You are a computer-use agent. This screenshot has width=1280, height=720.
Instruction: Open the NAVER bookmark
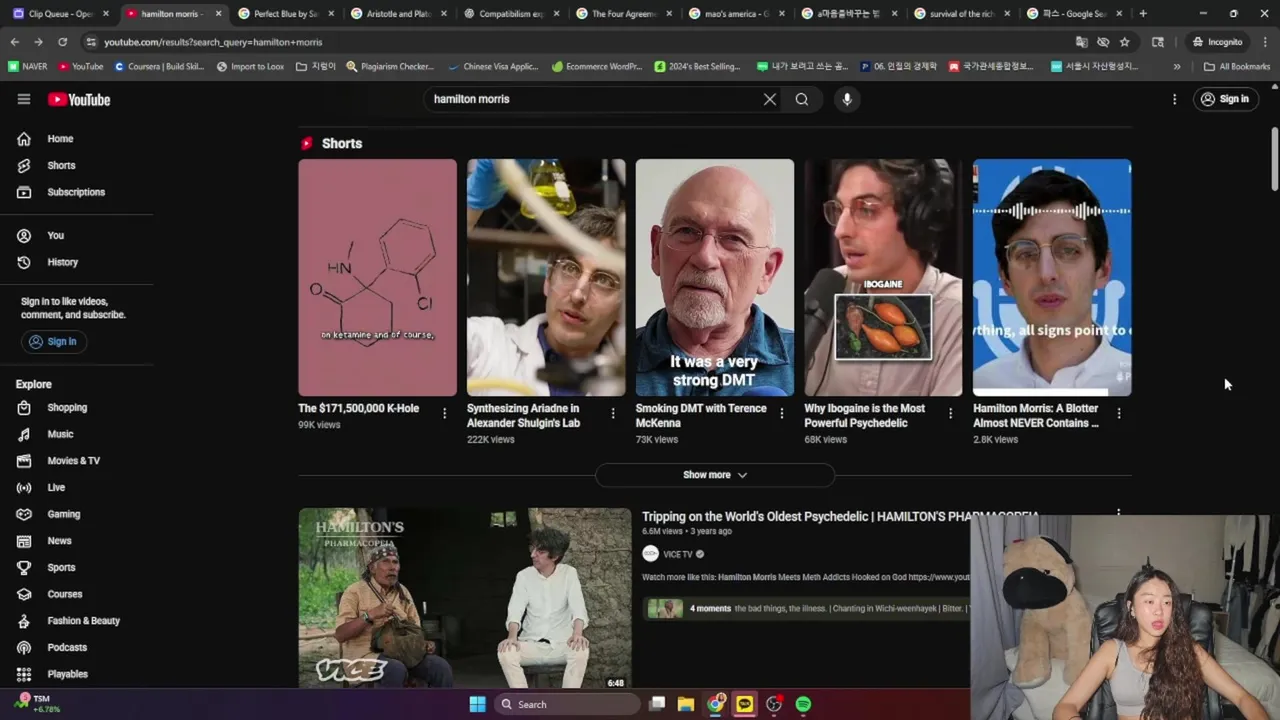[x=28, y=66]
